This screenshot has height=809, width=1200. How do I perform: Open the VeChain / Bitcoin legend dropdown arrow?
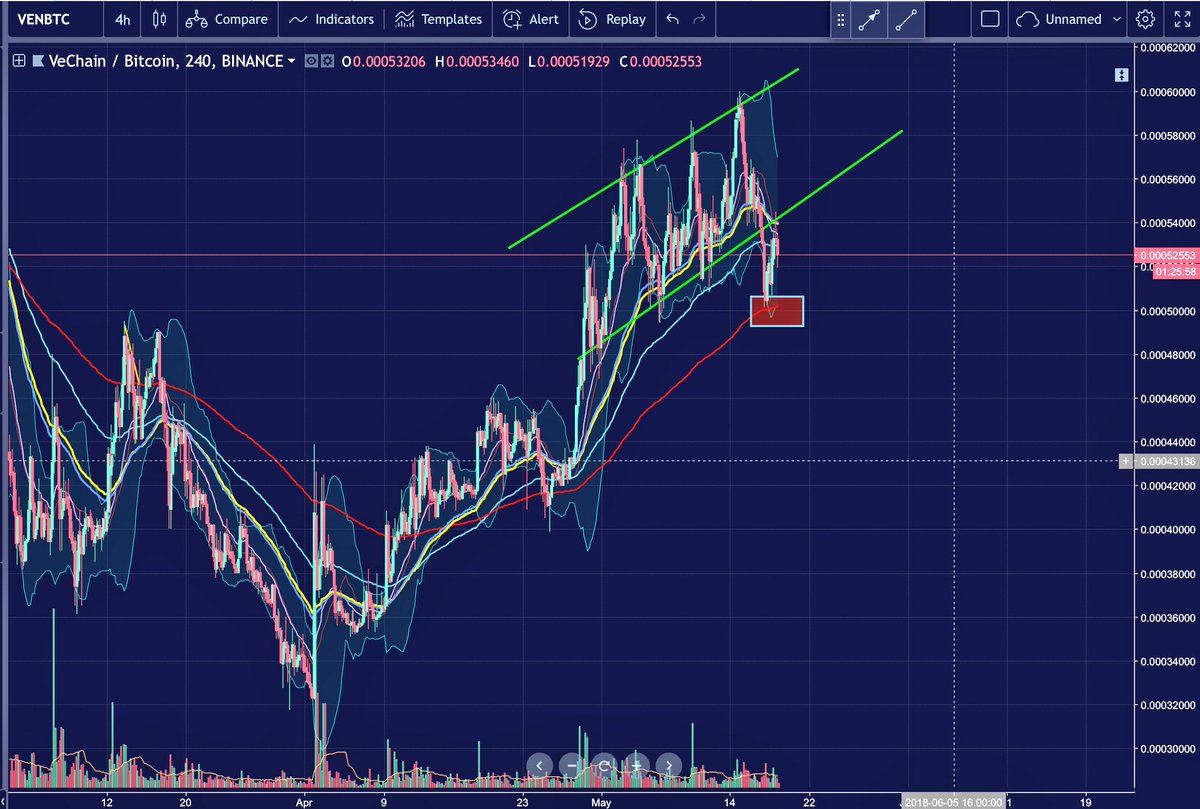tap(291, 62)
